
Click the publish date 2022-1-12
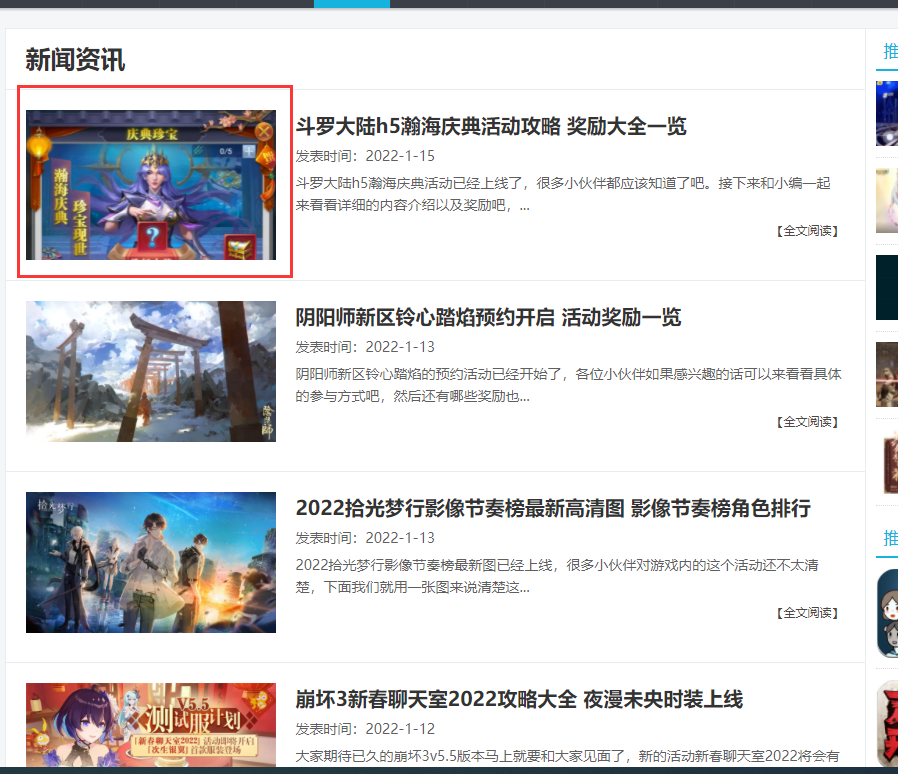point(400,729)
